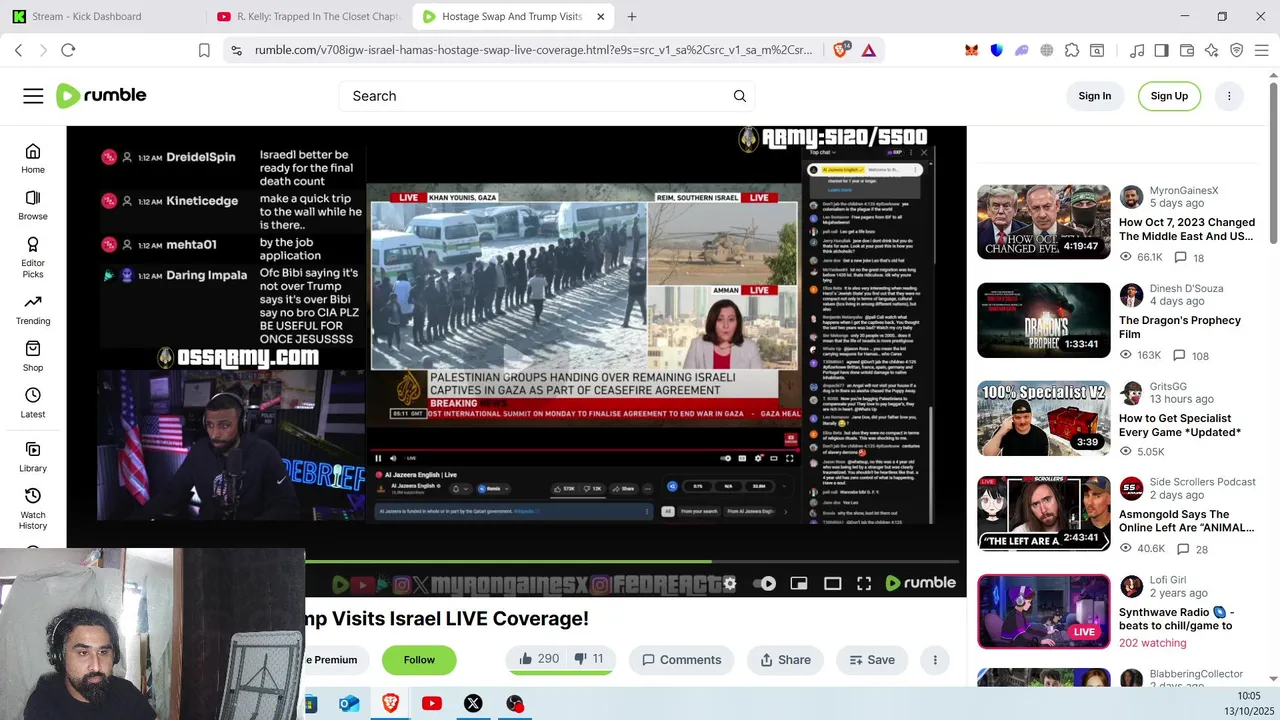Enter fullscreen video mode

click(864, 584)
